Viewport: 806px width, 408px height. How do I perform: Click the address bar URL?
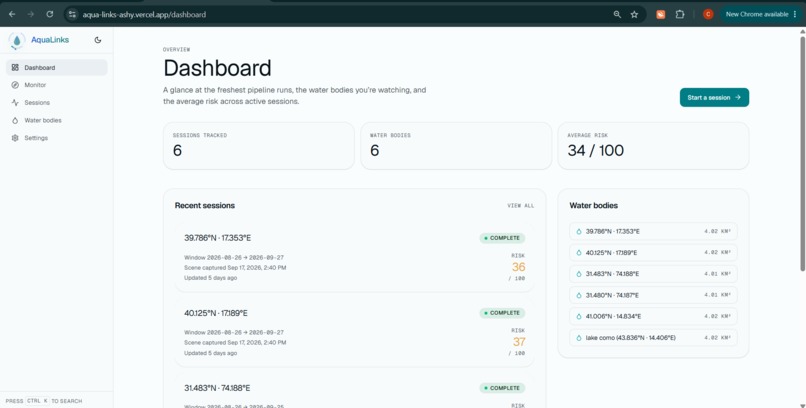(x=144, y=14)
